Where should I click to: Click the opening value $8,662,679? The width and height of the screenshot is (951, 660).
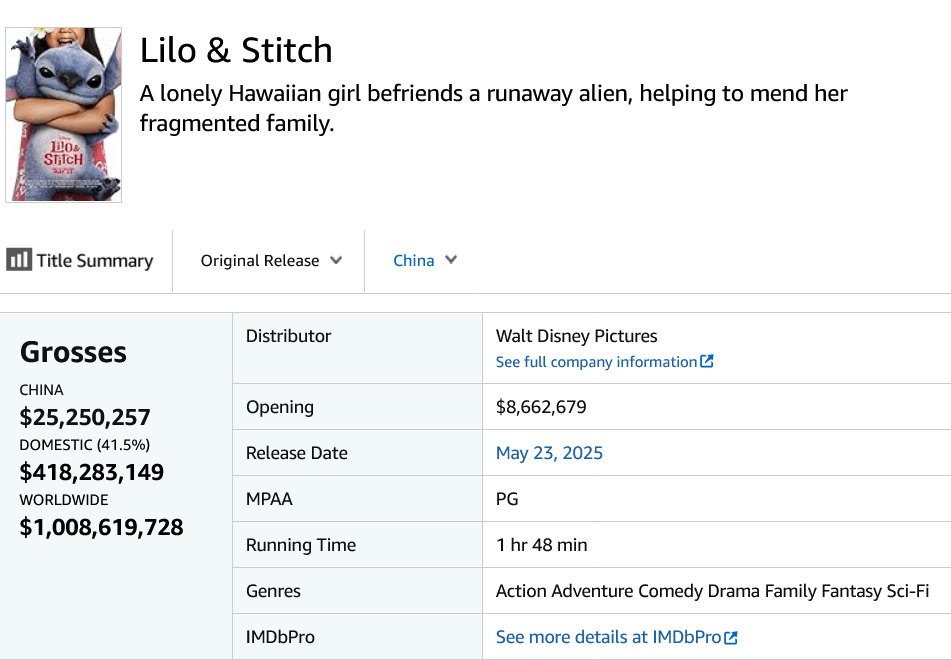click(x=541, y=407)
